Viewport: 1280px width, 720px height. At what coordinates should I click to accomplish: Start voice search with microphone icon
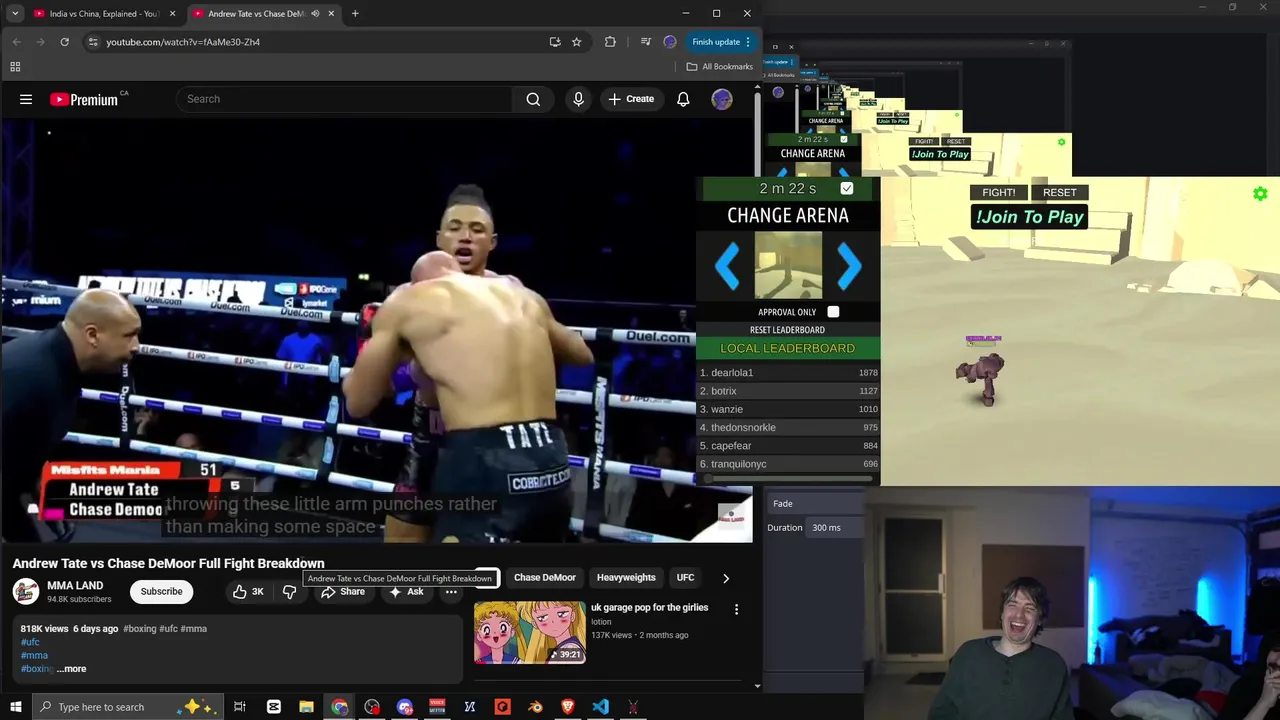point(578,99)
